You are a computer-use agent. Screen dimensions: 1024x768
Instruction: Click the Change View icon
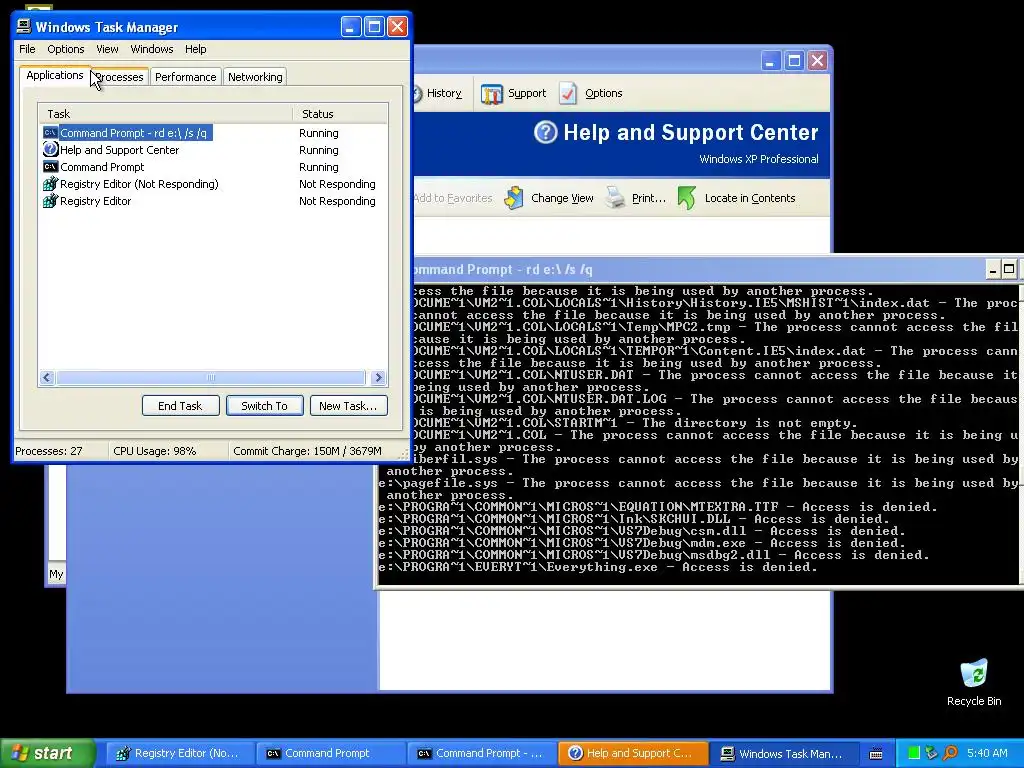tap(514, 198)
